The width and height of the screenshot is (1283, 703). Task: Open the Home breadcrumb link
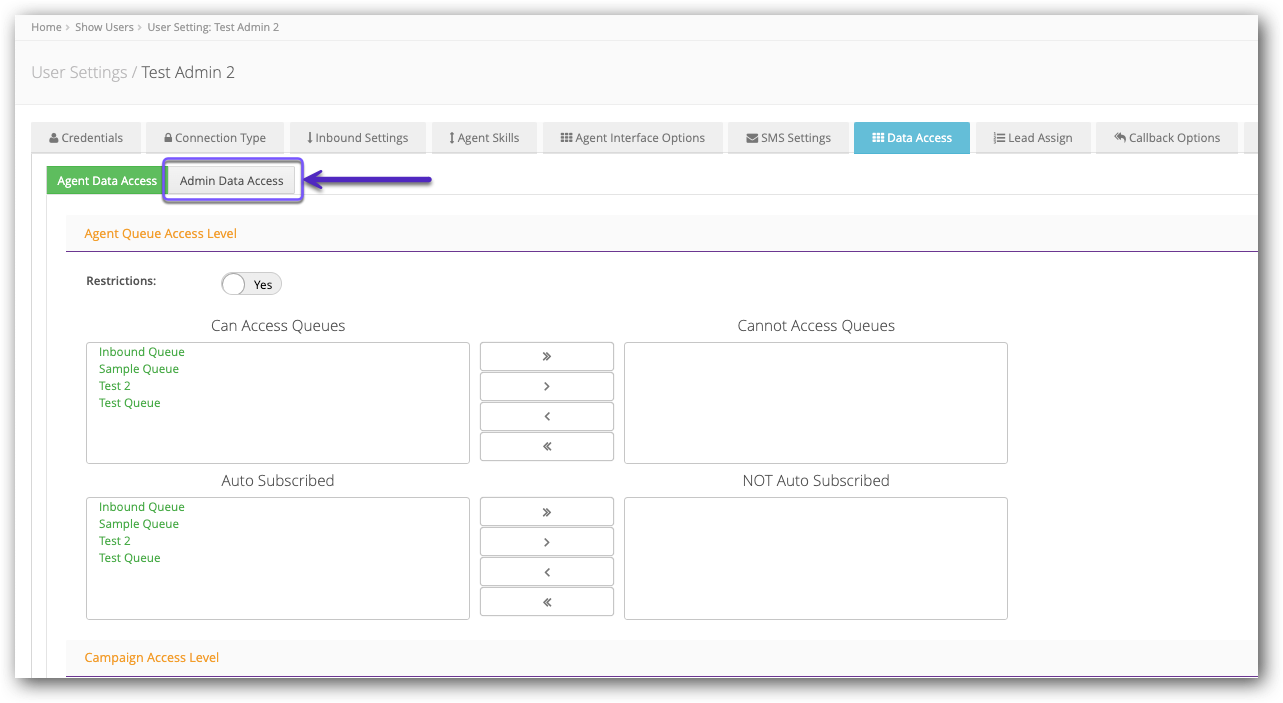click(46, 27)
